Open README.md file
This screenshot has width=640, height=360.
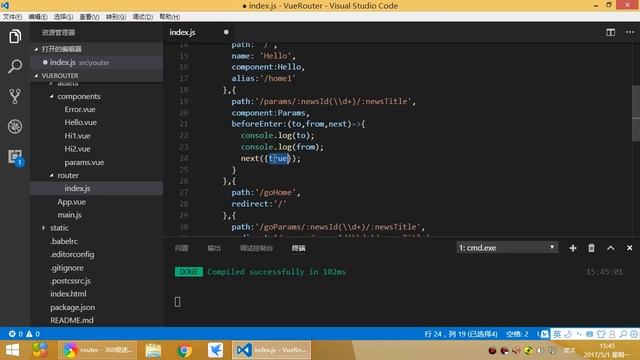coord(72,320)
